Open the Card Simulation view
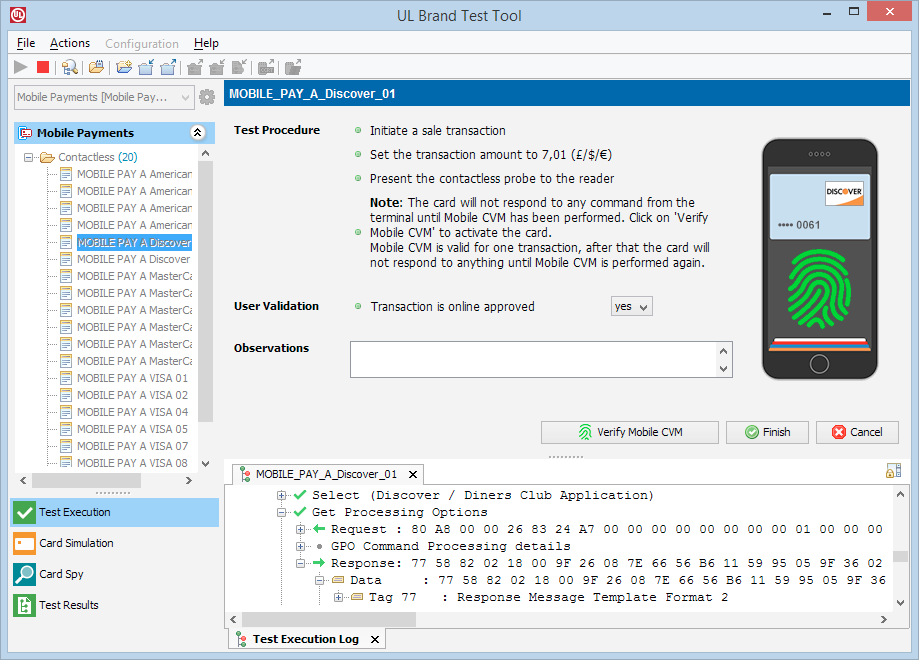 click(115, 543)
